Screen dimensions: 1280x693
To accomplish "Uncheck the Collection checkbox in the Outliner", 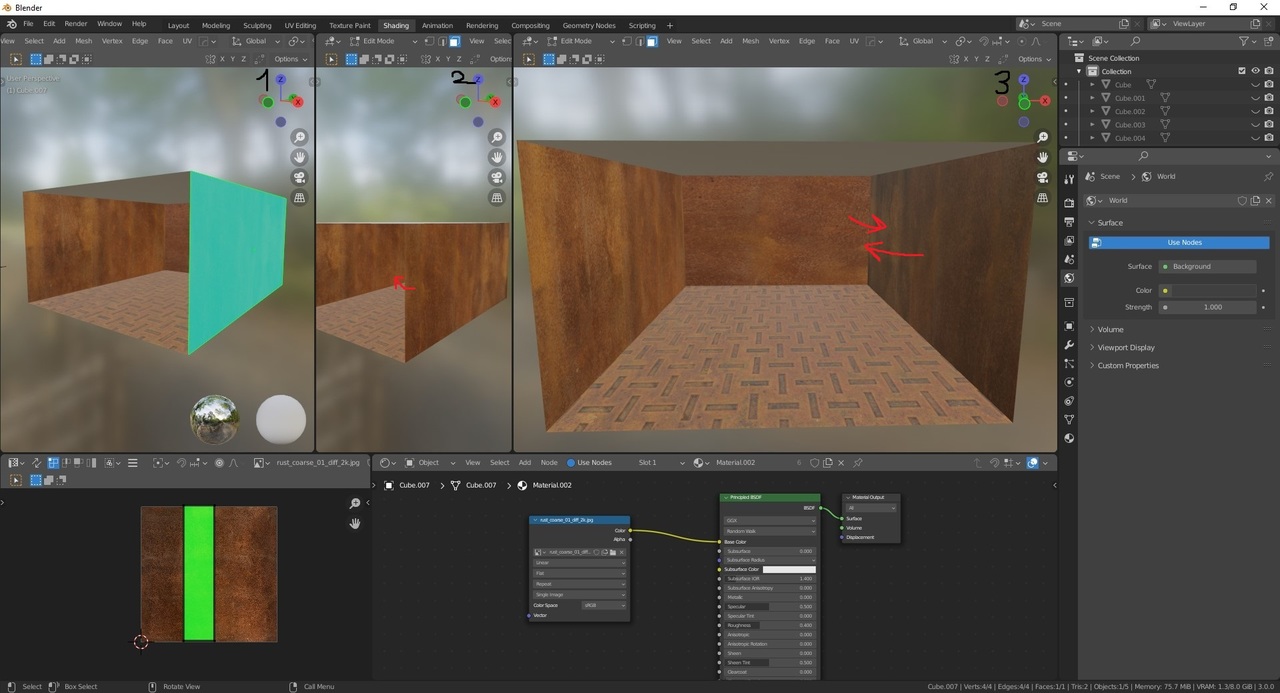I will 1242,70.
